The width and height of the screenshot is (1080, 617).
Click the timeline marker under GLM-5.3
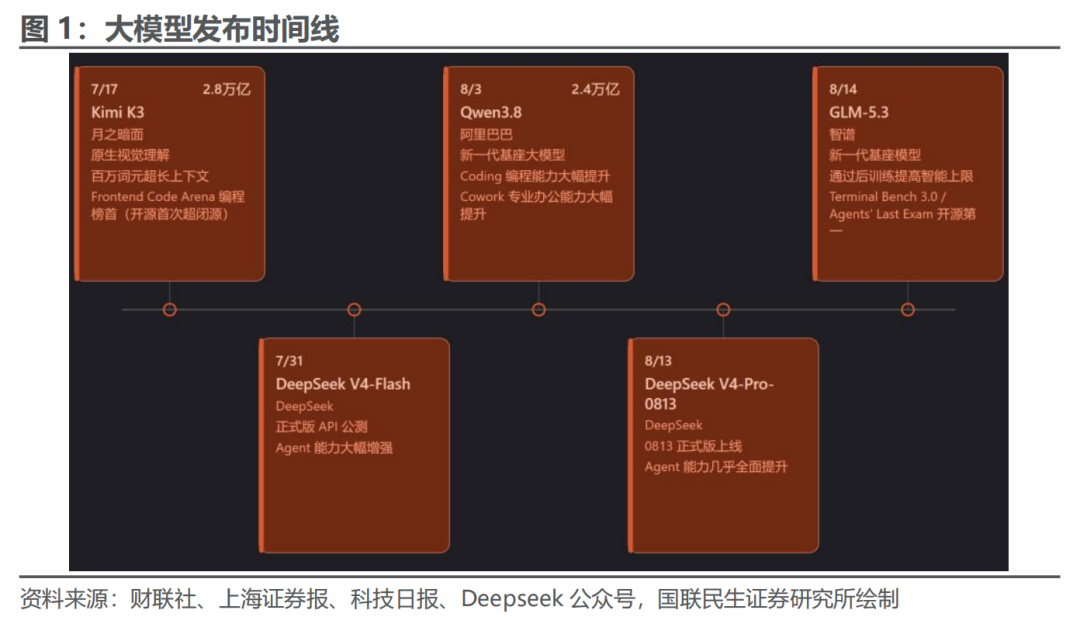tap(908, 310)
